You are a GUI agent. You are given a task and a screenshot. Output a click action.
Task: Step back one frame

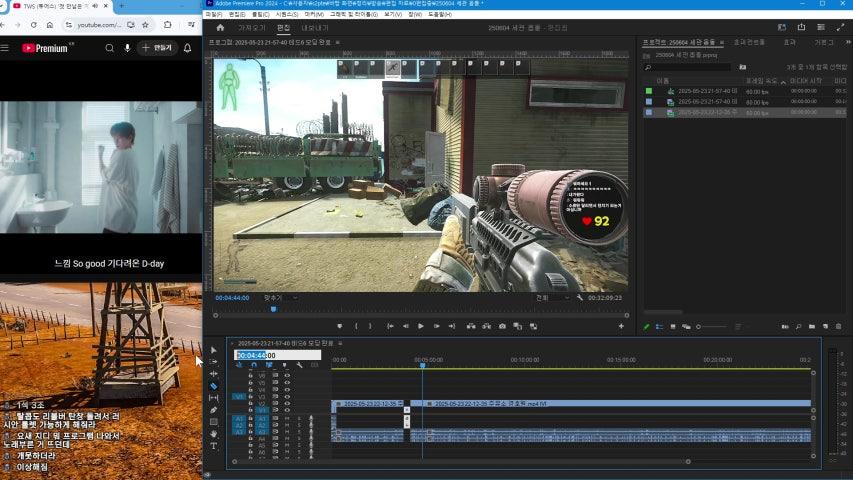pyautogui.click(x=405, y=326)
